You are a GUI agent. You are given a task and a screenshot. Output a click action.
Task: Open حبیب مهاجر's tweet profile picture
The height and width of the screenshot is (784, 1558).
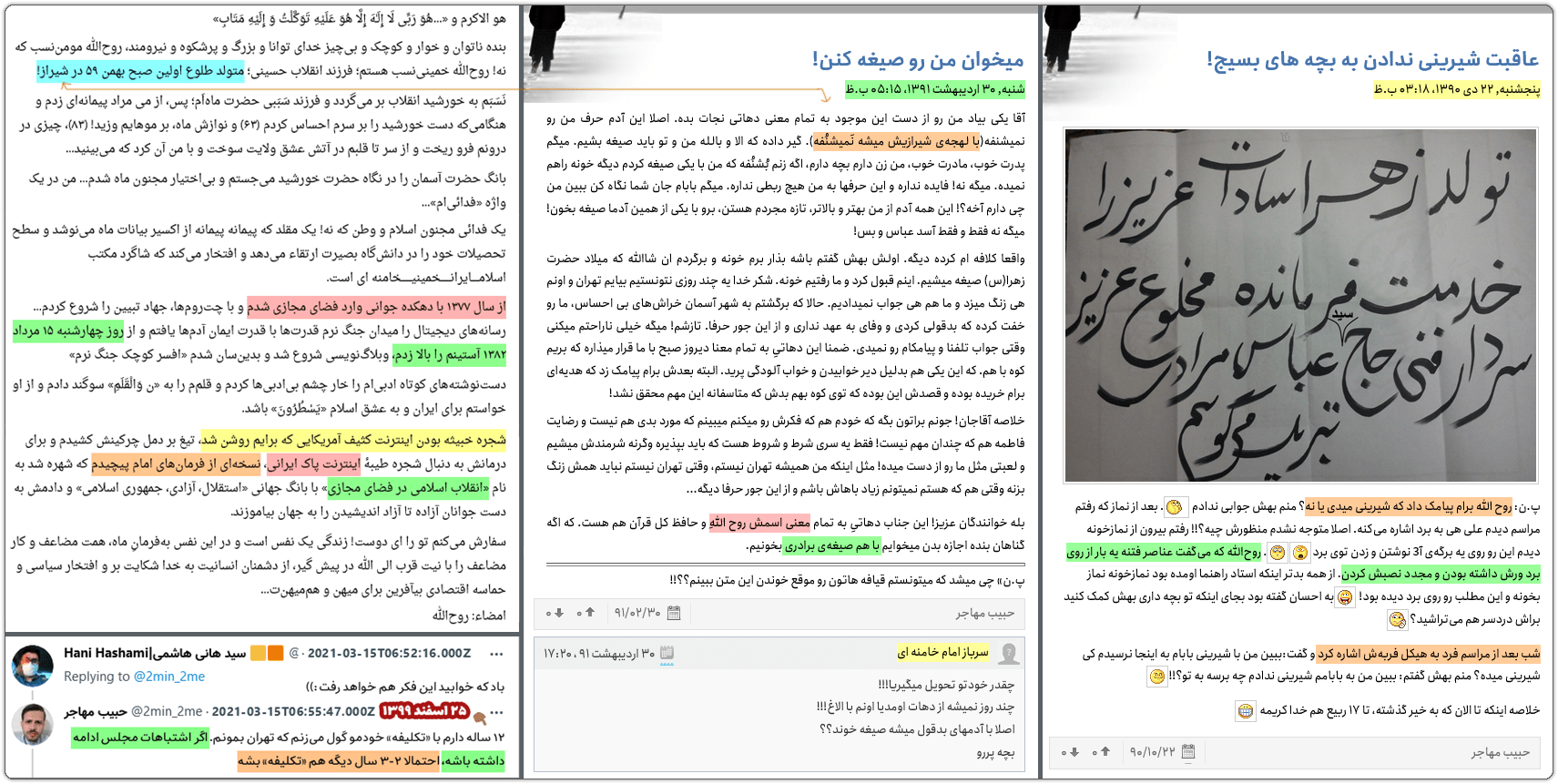point(33,724)
